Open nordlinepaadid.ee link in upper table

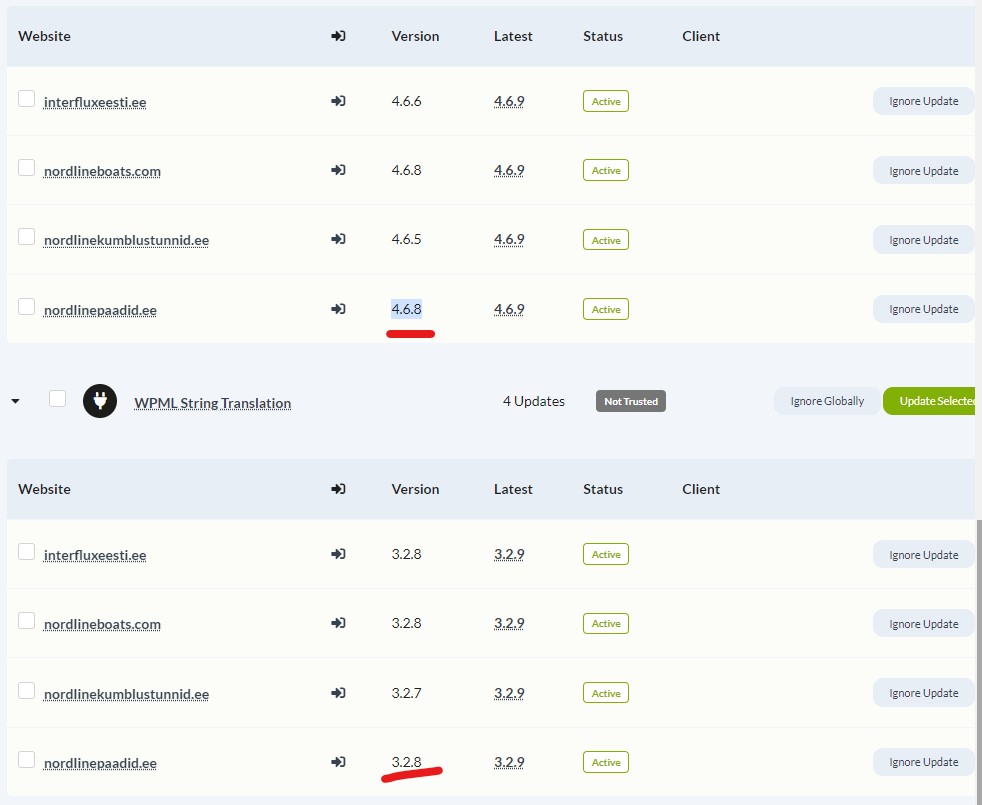100,310
